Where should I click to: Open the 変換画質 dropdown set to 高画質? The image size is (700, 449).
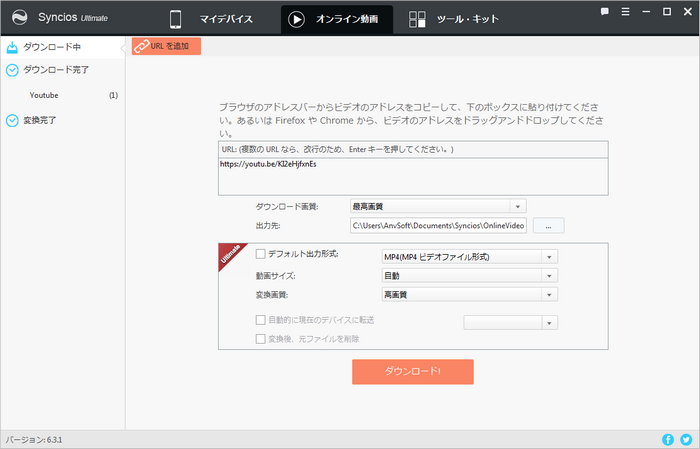pos(470,295)
